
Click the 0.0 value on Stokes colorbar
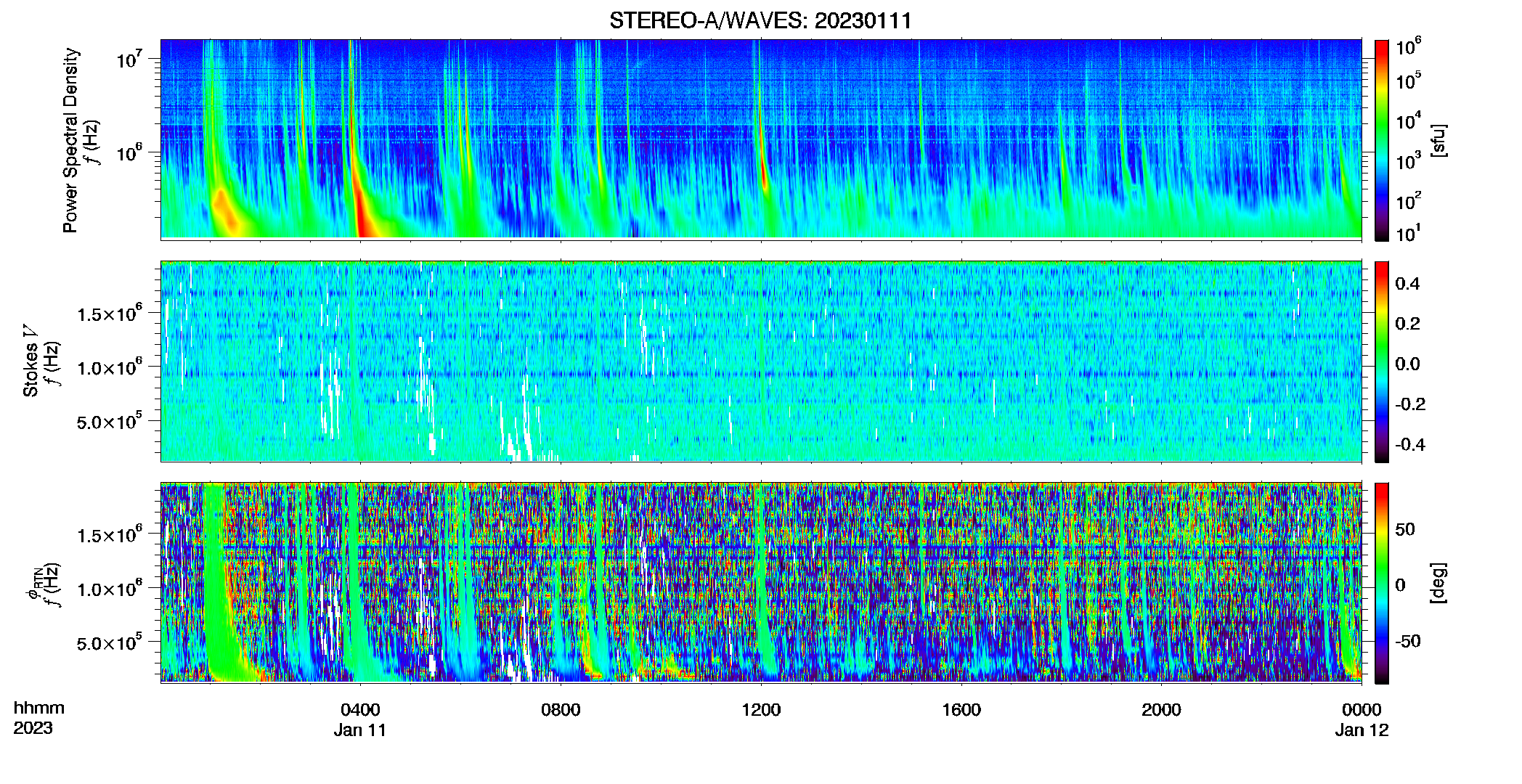click(x=1407, y=364)
